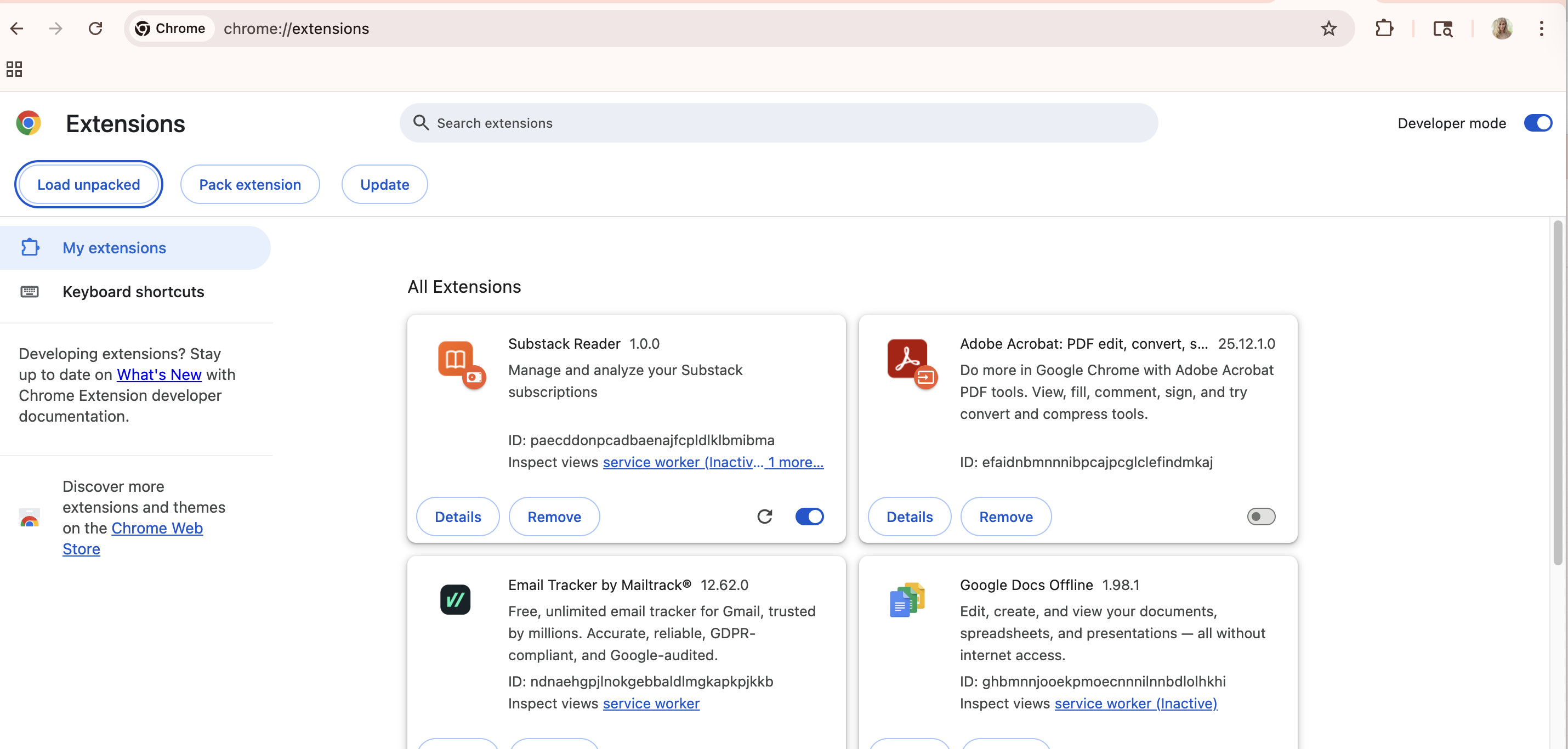This screenshot has width=1568, height=749.
Task: Click the Email Tracker Mailtrack icon
Action: point(455,600)
